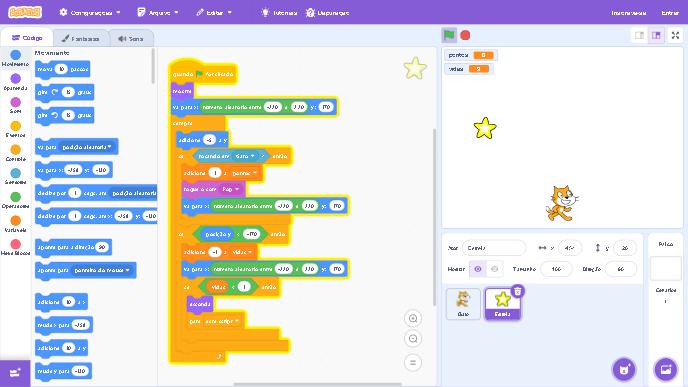The width and height of the screenshot is (688, 387).
Task: Click Entrar to sign in
Action: point(670,13)
